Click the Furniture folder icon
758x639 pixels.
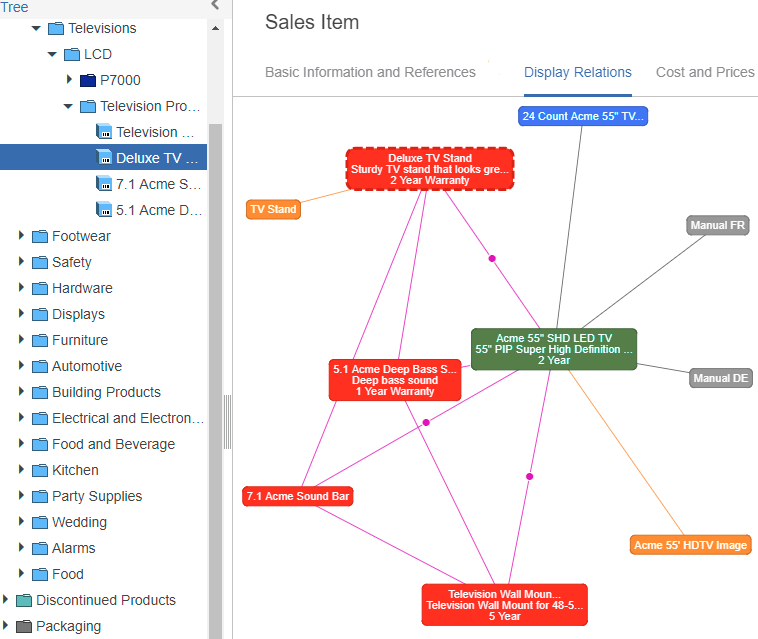(x=40, y=340)
